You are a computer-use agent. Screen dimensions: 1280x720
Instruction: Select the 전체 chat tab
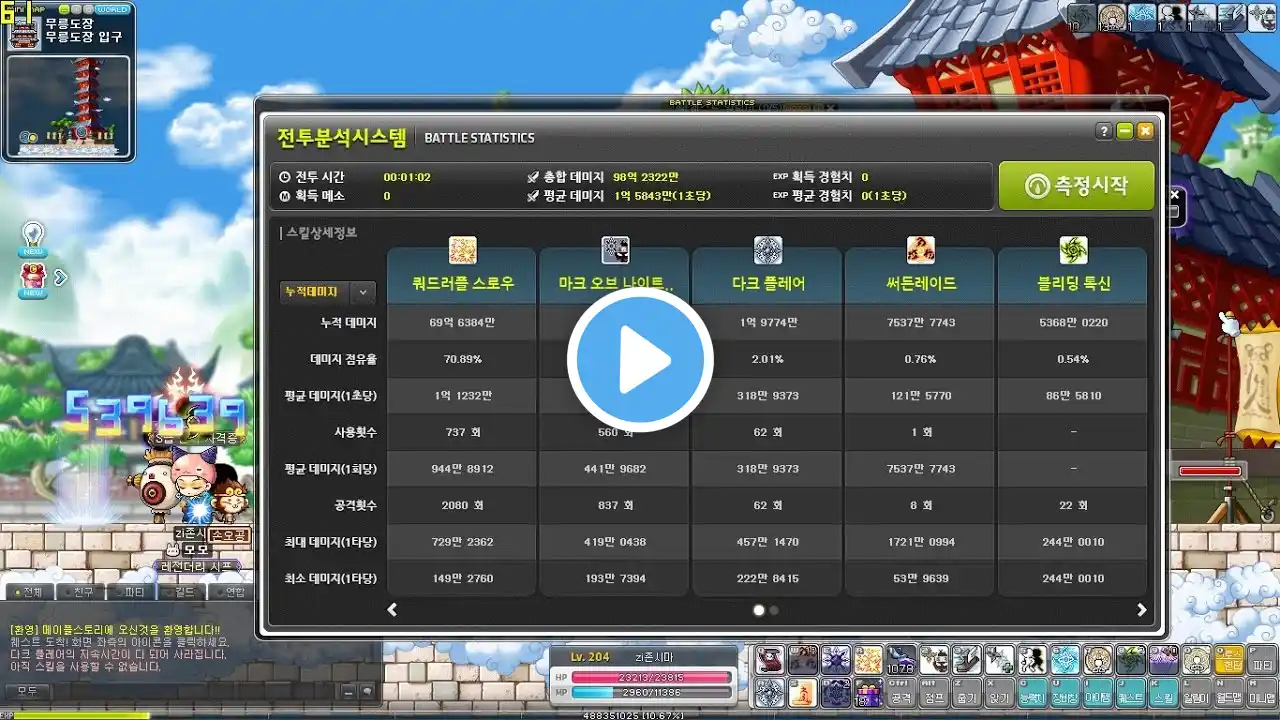tap(30, 592)
